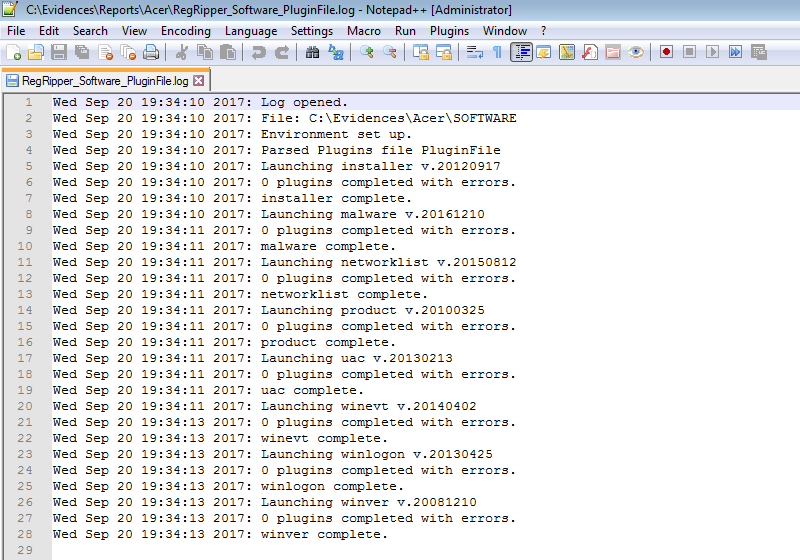This screenshot has width=800, height=560.
Task: Zoom out using the magnifier icon
Action: click(389, 52)
